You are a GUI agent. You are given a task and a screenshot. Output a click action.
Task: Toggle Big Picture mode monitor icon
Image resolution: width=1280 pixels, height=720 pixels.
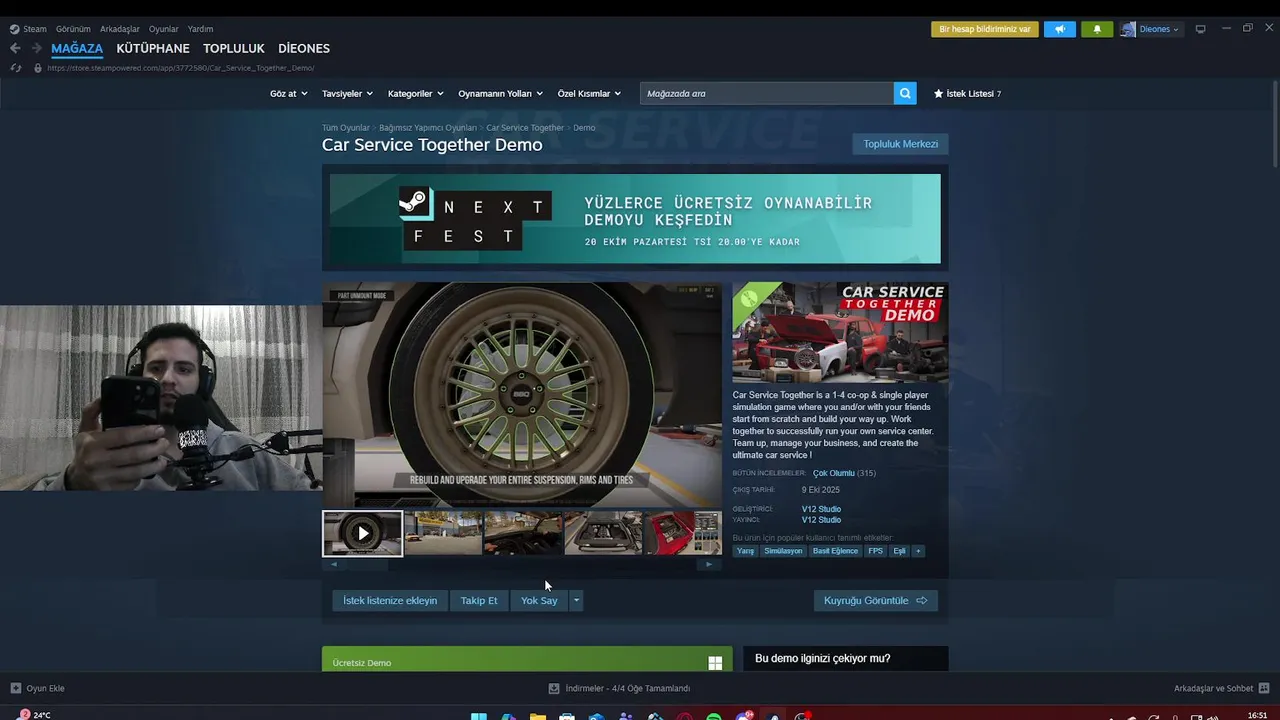point(1201,29)
